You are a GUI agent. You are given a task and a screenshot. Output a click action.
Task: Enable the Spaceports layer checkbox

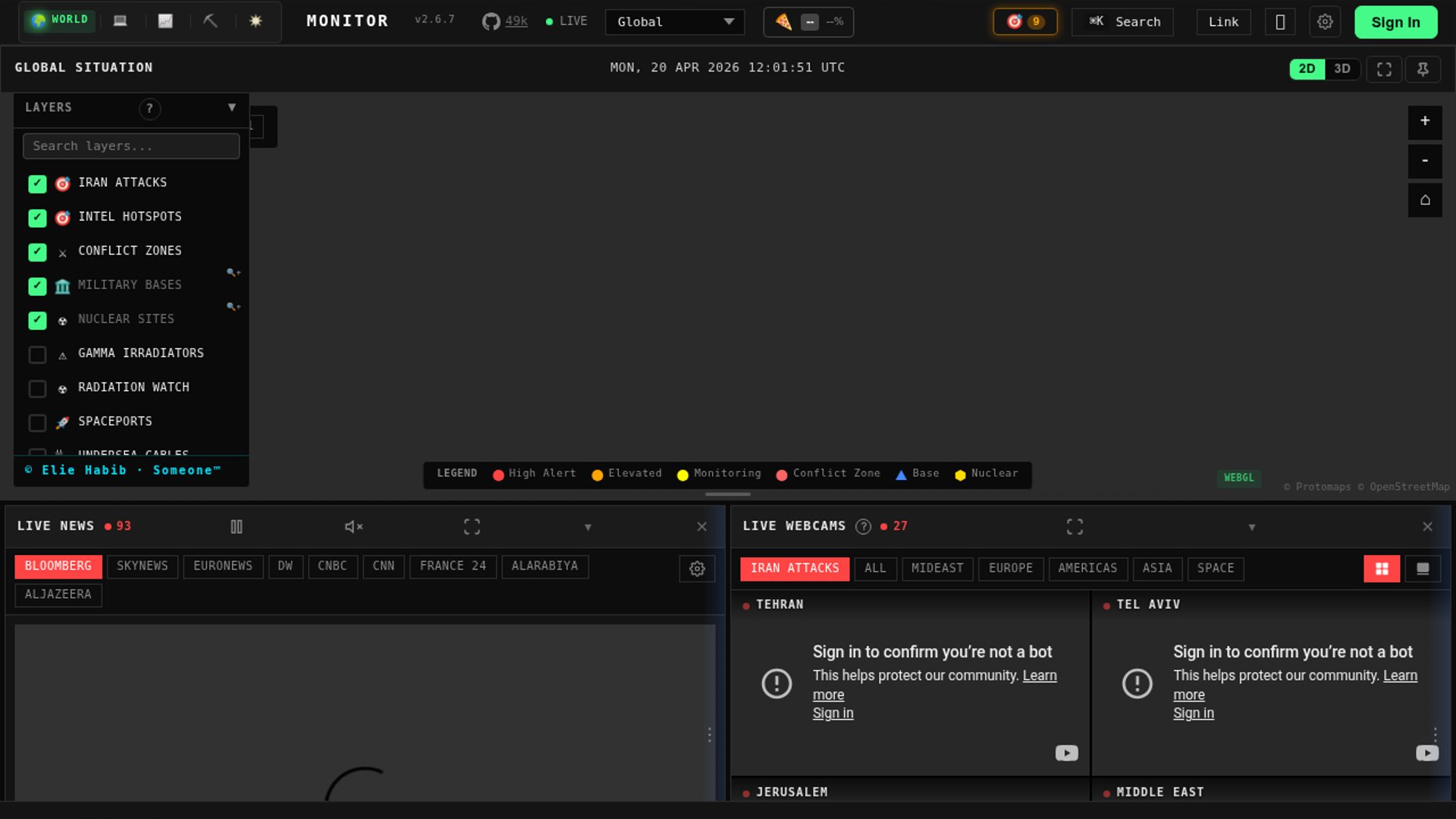pyautogui.click(x=37, y=422)
